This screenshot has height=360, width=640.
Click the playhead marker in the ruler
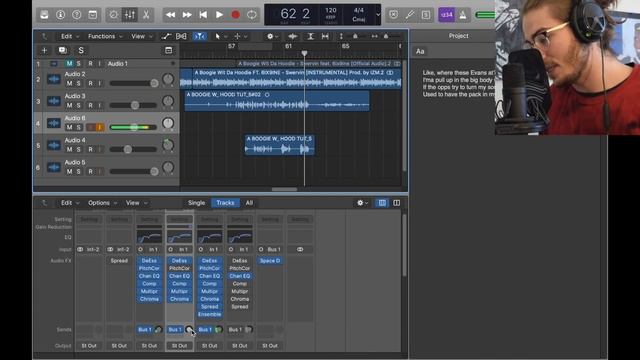304,53
